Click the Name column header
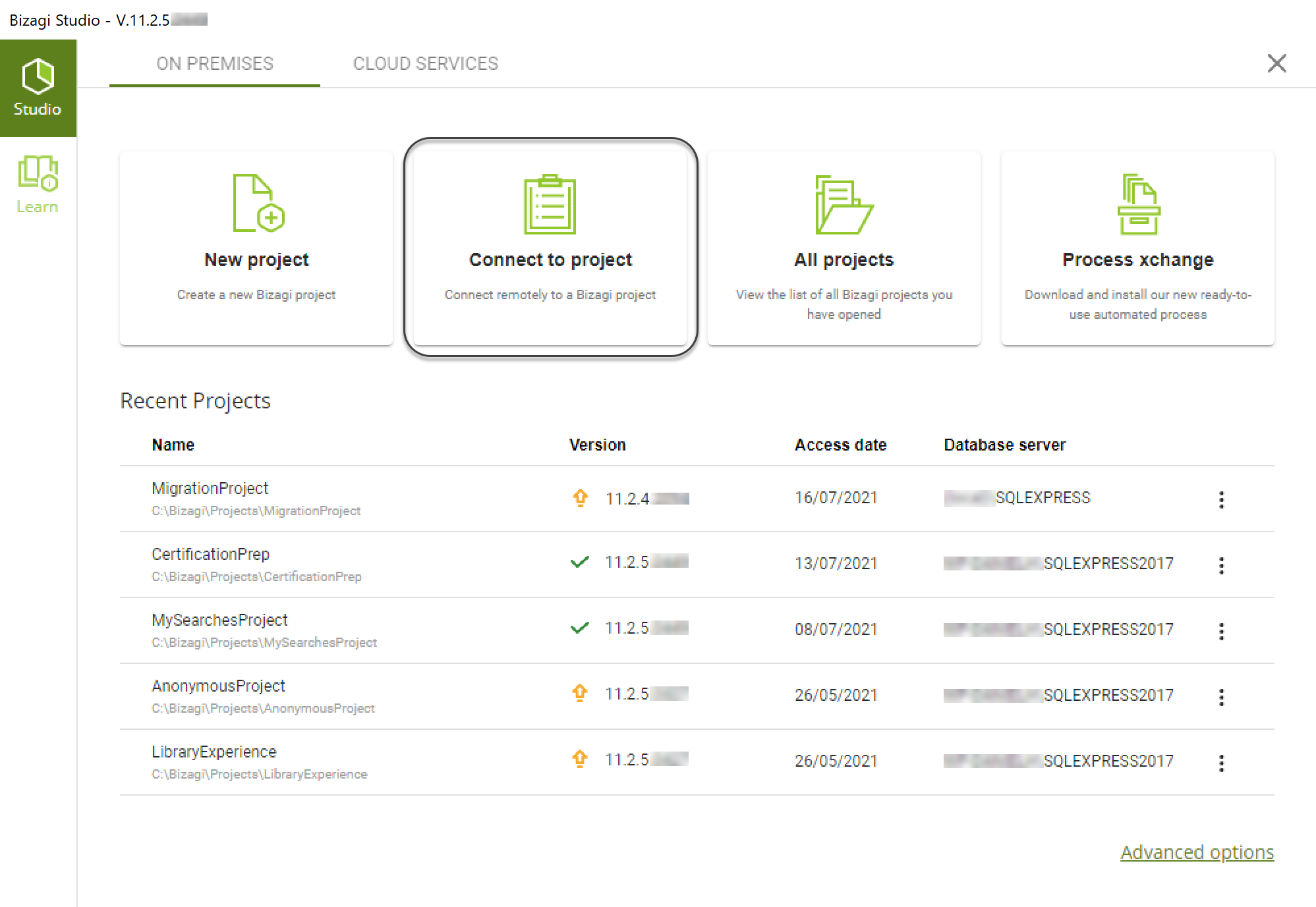Image resolution: width=1316 pixels, height=907 pixels. point(173,445)
